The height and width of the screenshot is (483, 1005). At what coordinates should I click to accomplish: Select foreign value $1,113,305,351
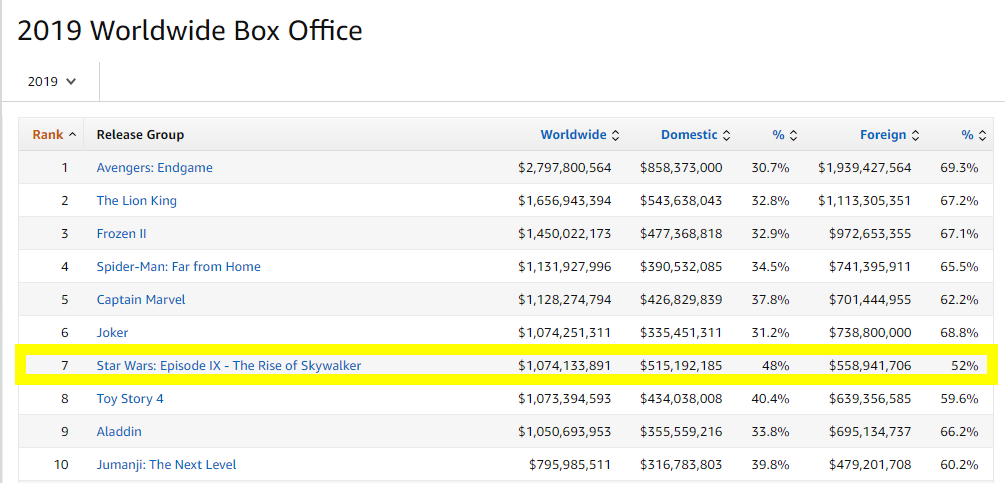tap(865, 201)
